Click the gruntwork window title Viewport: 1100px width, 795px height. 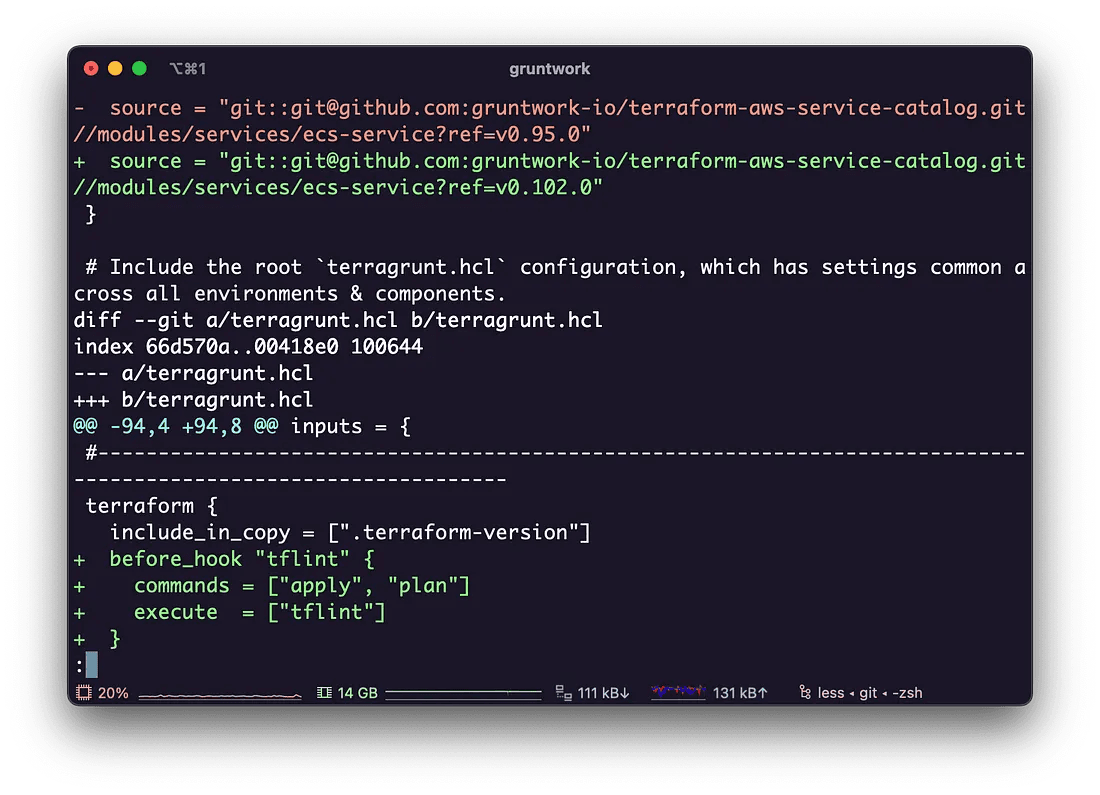pos(549,69)
